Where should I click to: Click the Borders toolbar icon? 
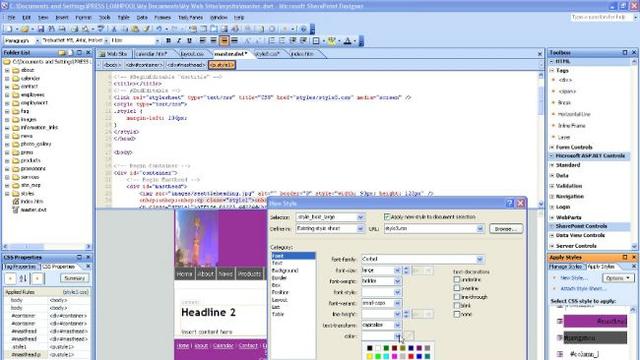click(316, 41)
